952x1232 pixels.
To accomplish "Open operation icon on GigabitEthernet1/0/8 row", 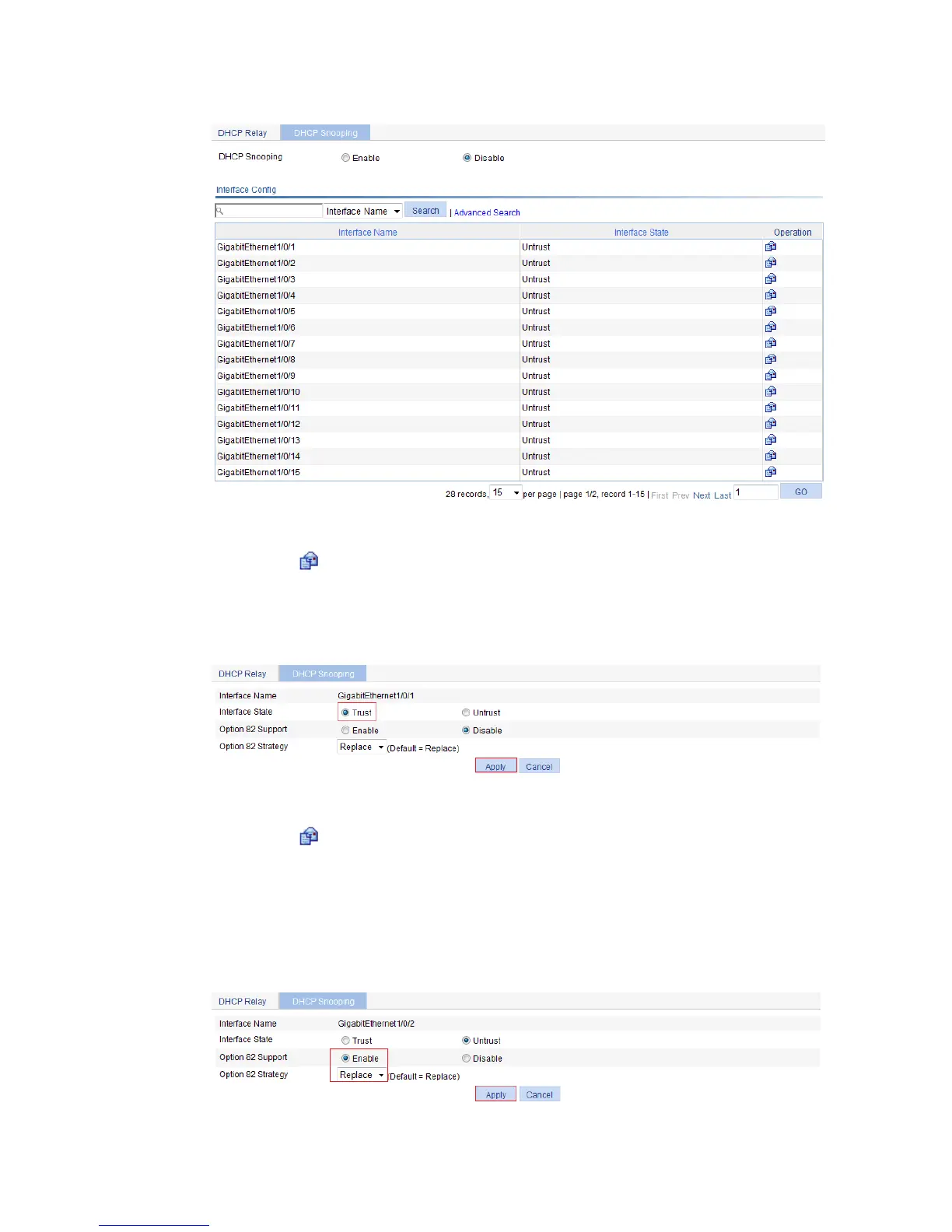I will (771, 359).
